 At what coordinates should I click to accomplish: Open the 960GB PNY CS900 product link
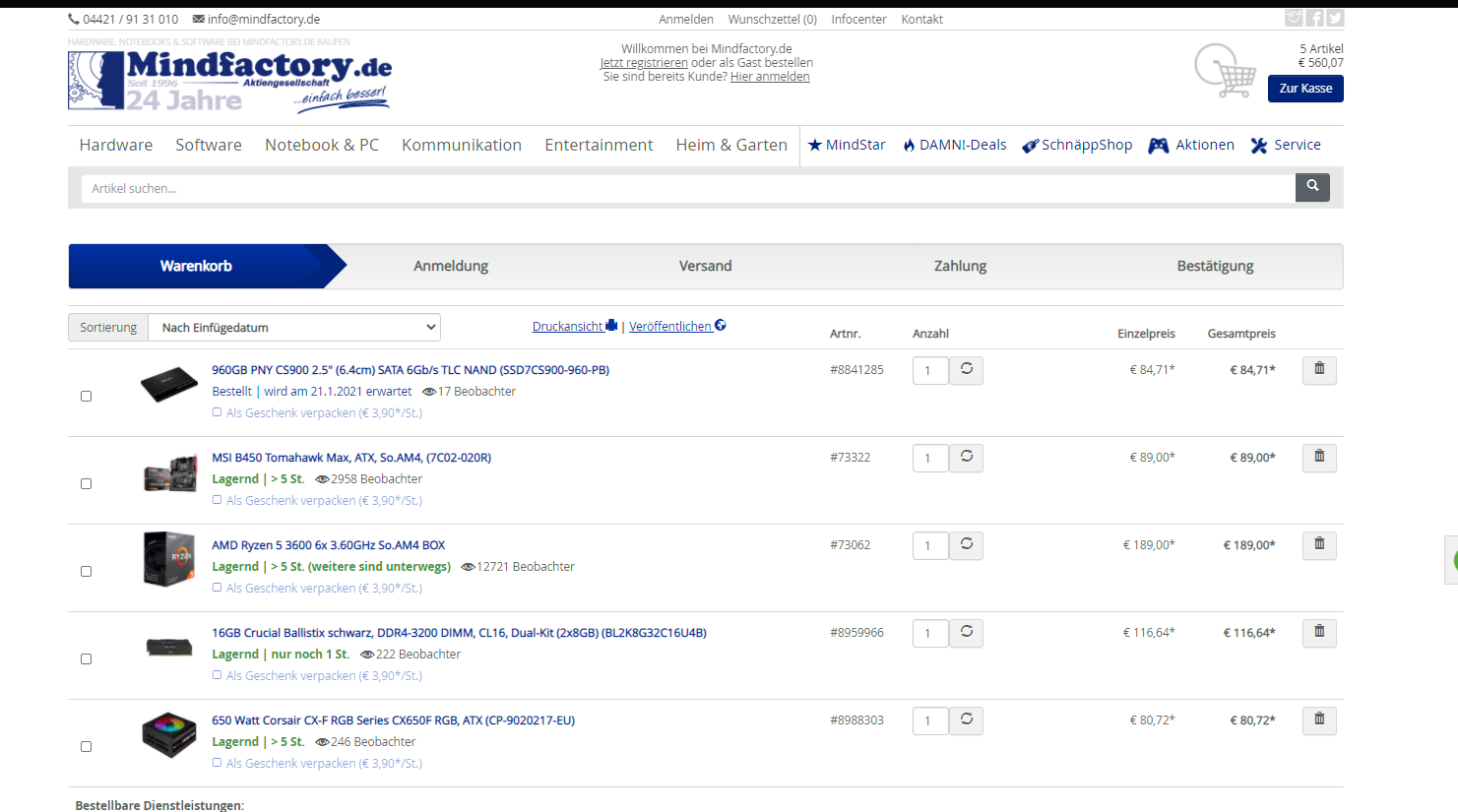pyautogui.click(x=411, y=370)
